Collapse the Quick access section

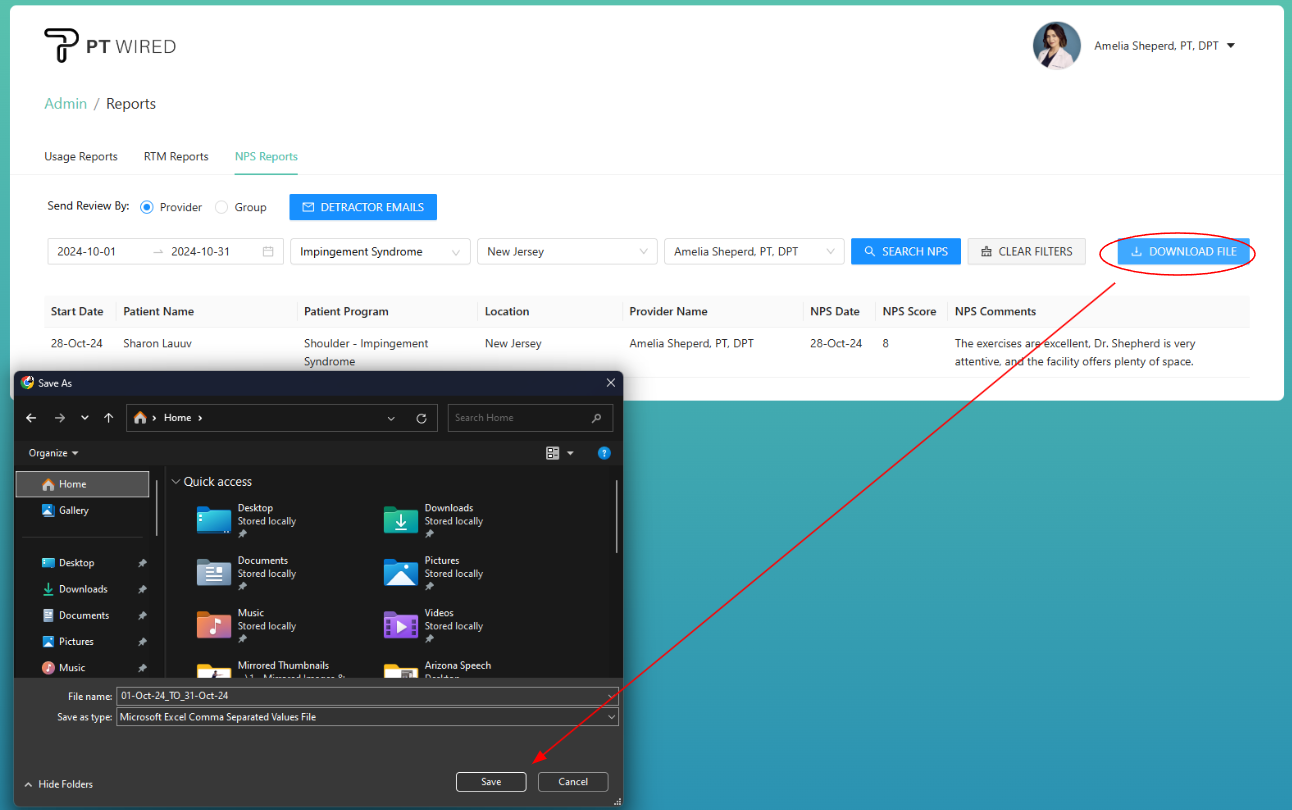(x=177, y=482)
